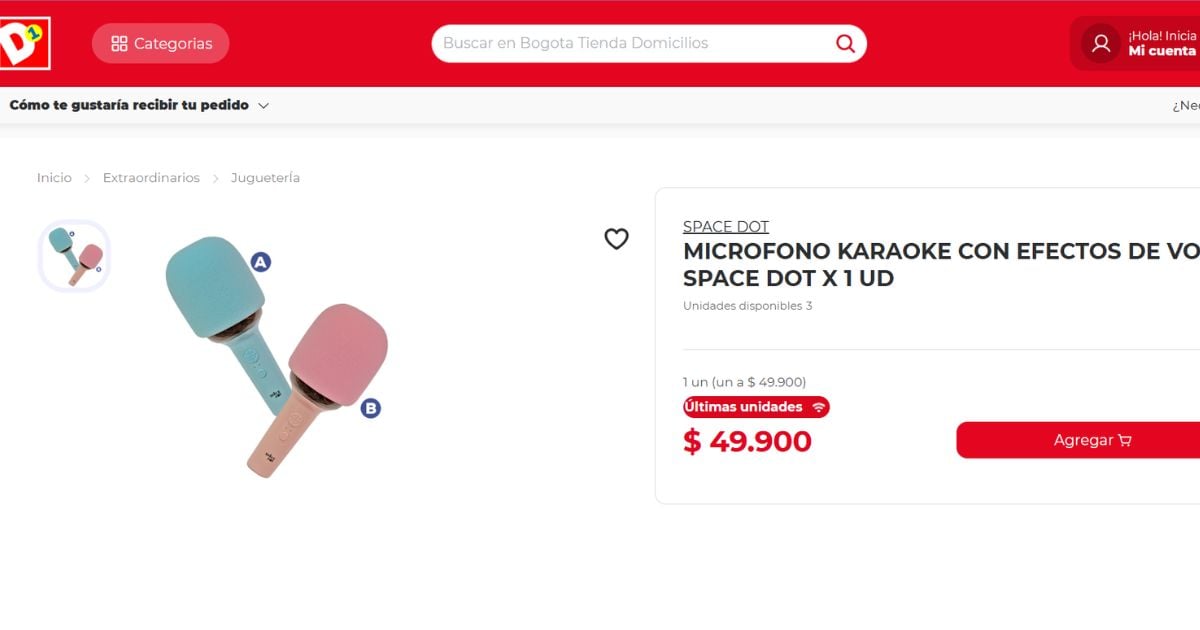Navigate to Inicio via the breadcrumb

(x=54, y=177)
